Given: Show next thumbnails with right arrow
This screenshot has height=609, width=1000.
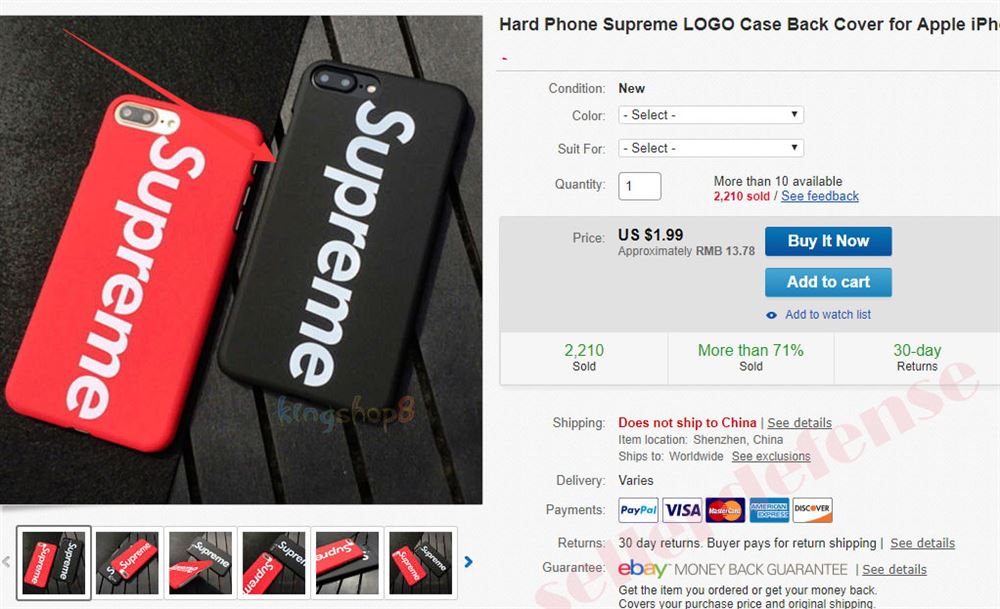Looking at the screenshot, I should [x=469, y=562].
